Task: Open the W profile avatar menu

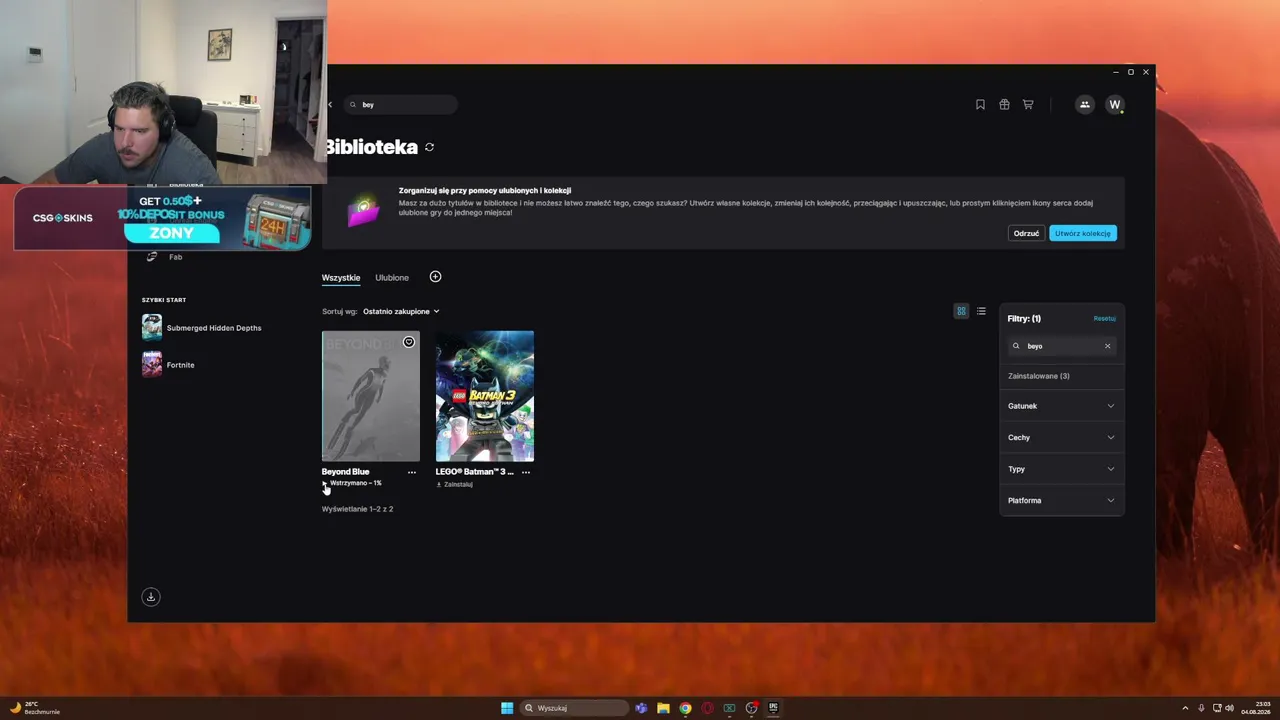Action: pyautogui.click(x=1115, y=104)
